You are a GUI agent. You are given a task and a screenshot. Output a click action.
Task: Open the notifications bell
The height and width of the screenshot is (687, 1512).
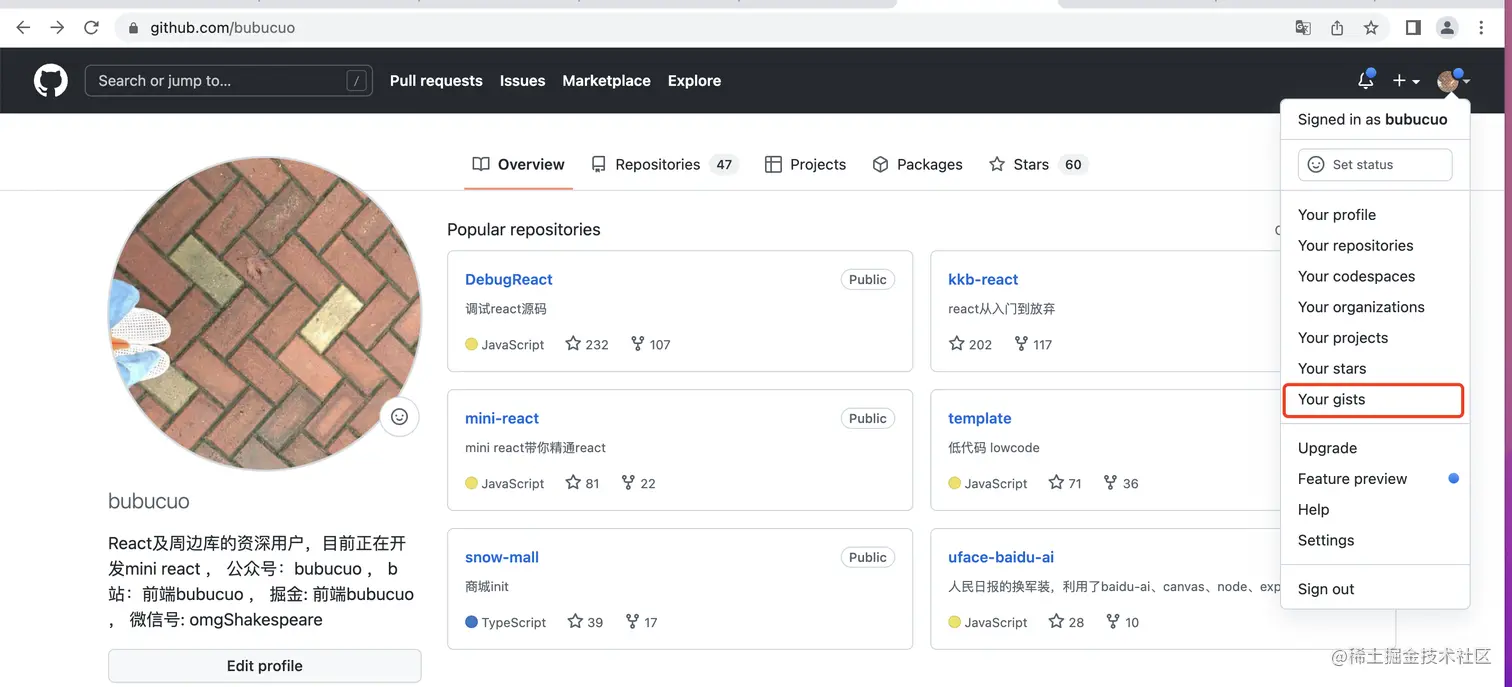pos(1365,81)
